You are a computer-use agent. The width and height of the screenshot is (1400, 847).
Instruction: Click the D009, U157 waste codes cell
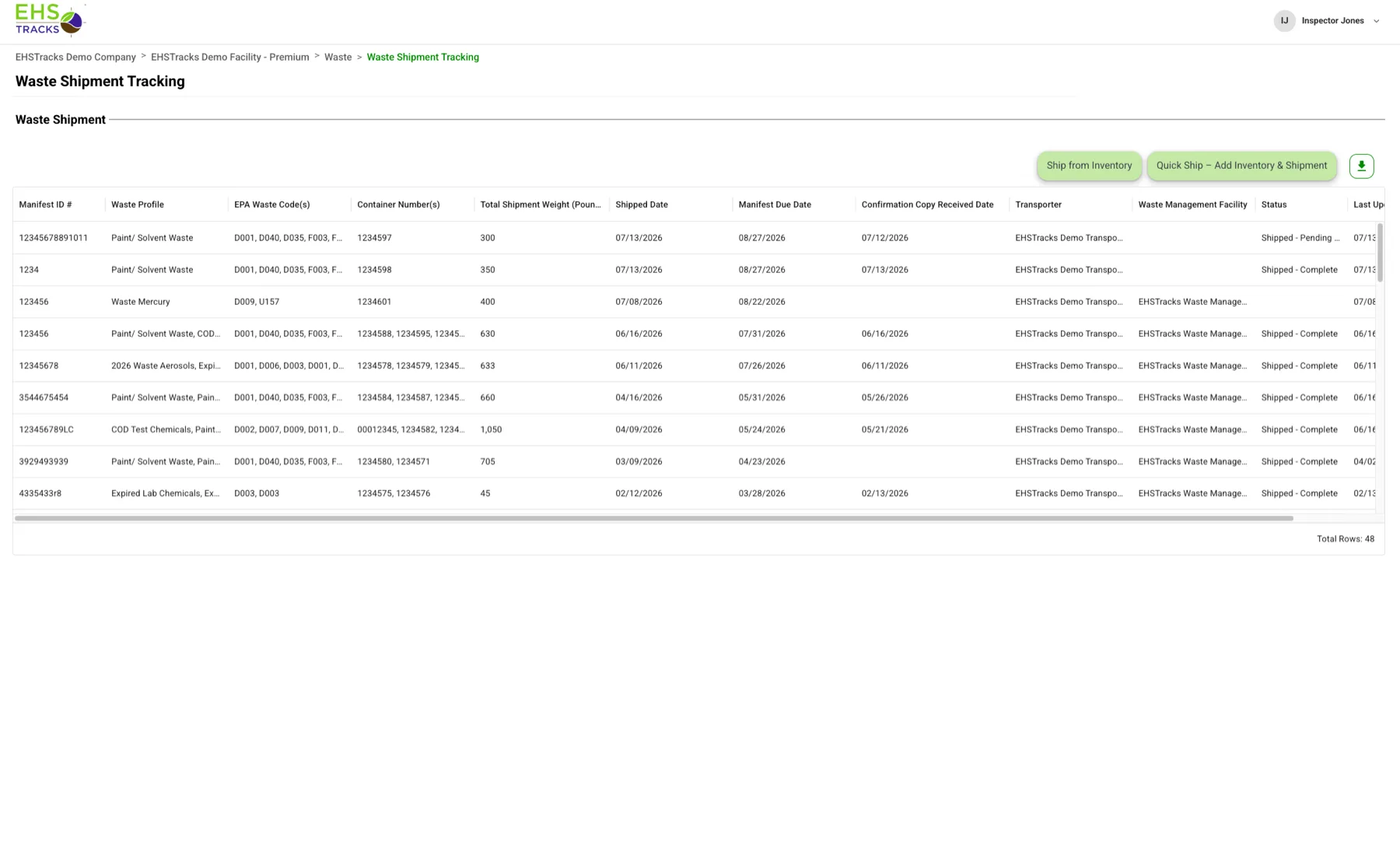pyautogui.click(x=289, y=302)
